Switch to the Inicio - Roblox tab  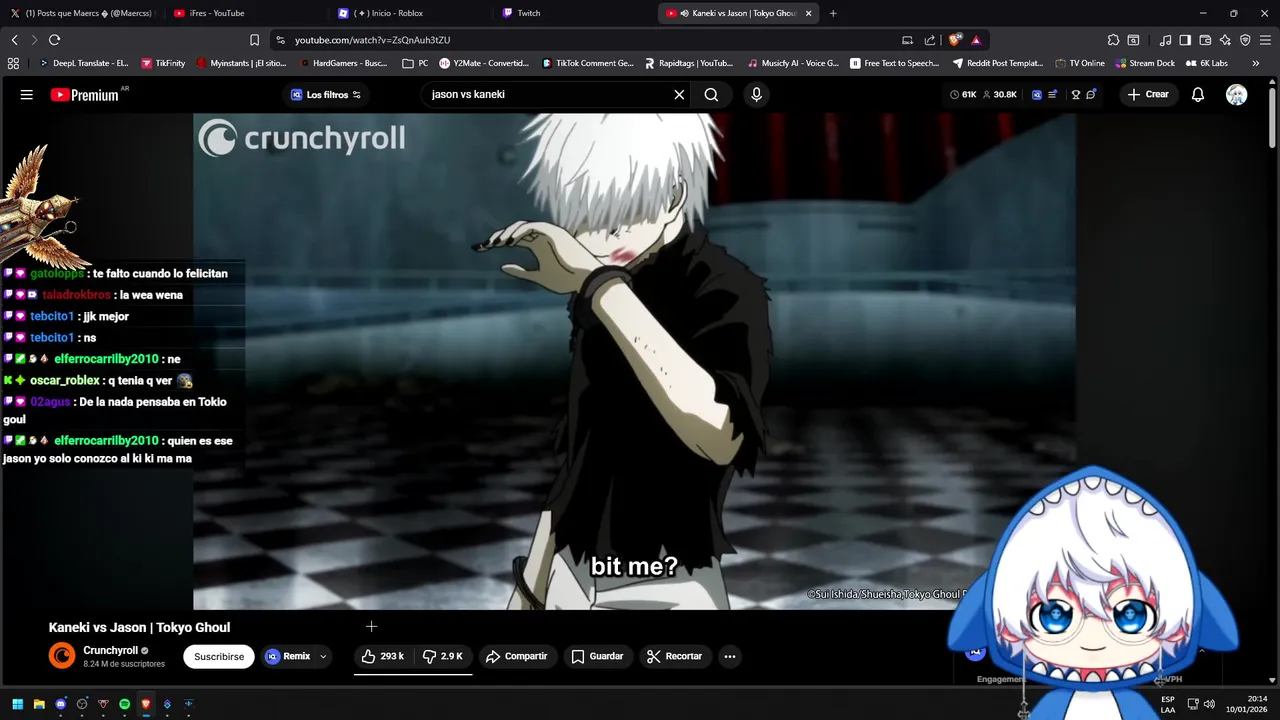click(x=409, y=13)
